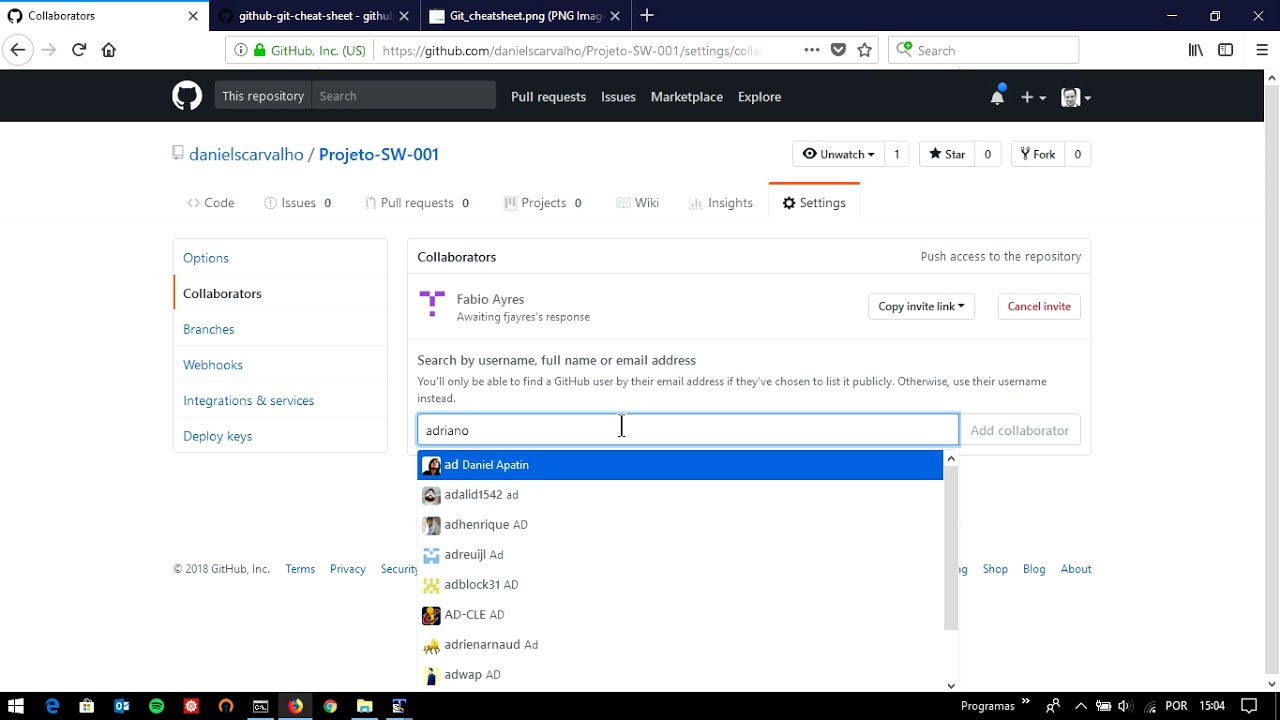Switch to the repository Issues tab
1280x720 pixels.
[x=297, y=203]
